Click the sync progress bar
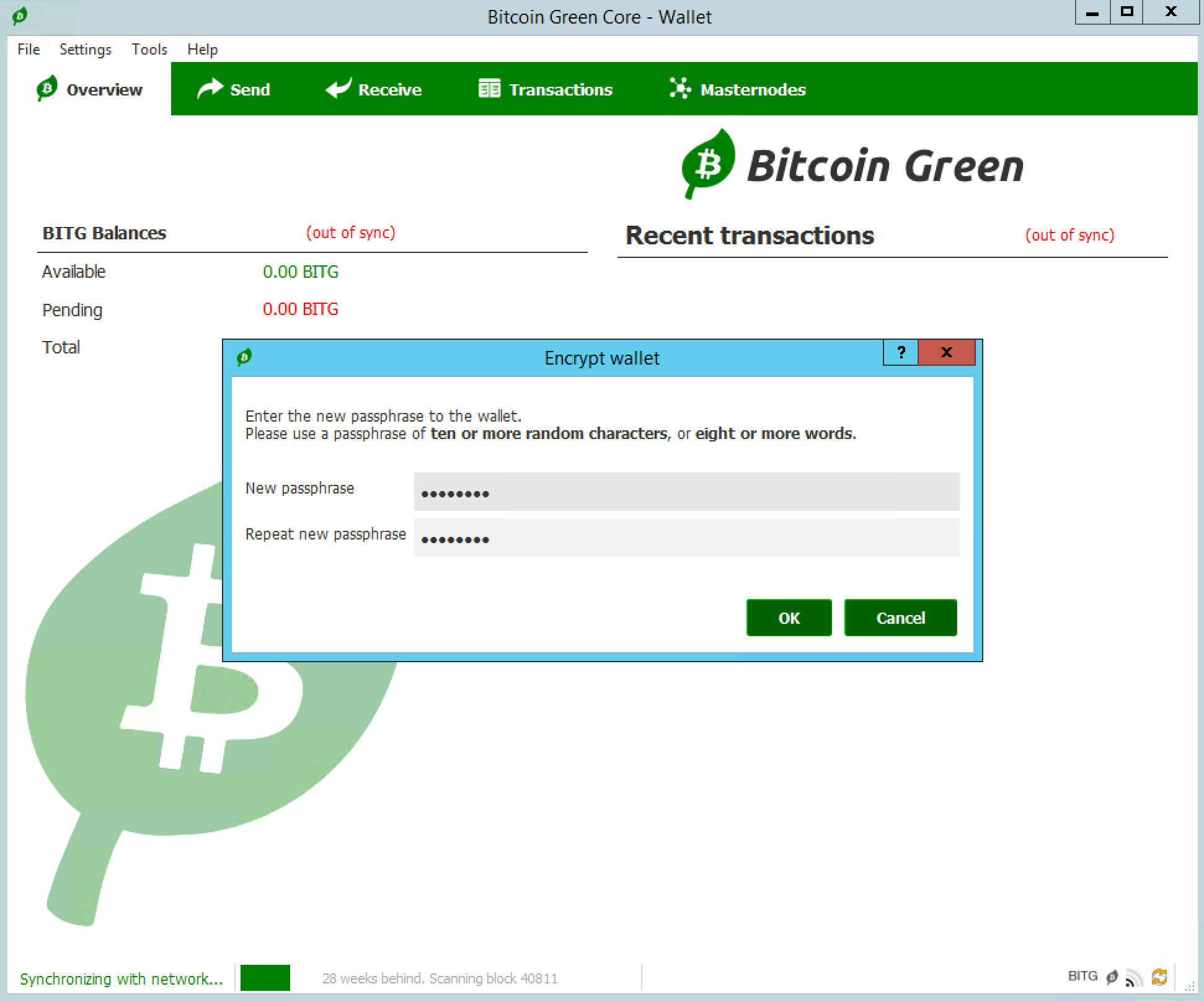1204x1002 pixels. click(265, 978)
